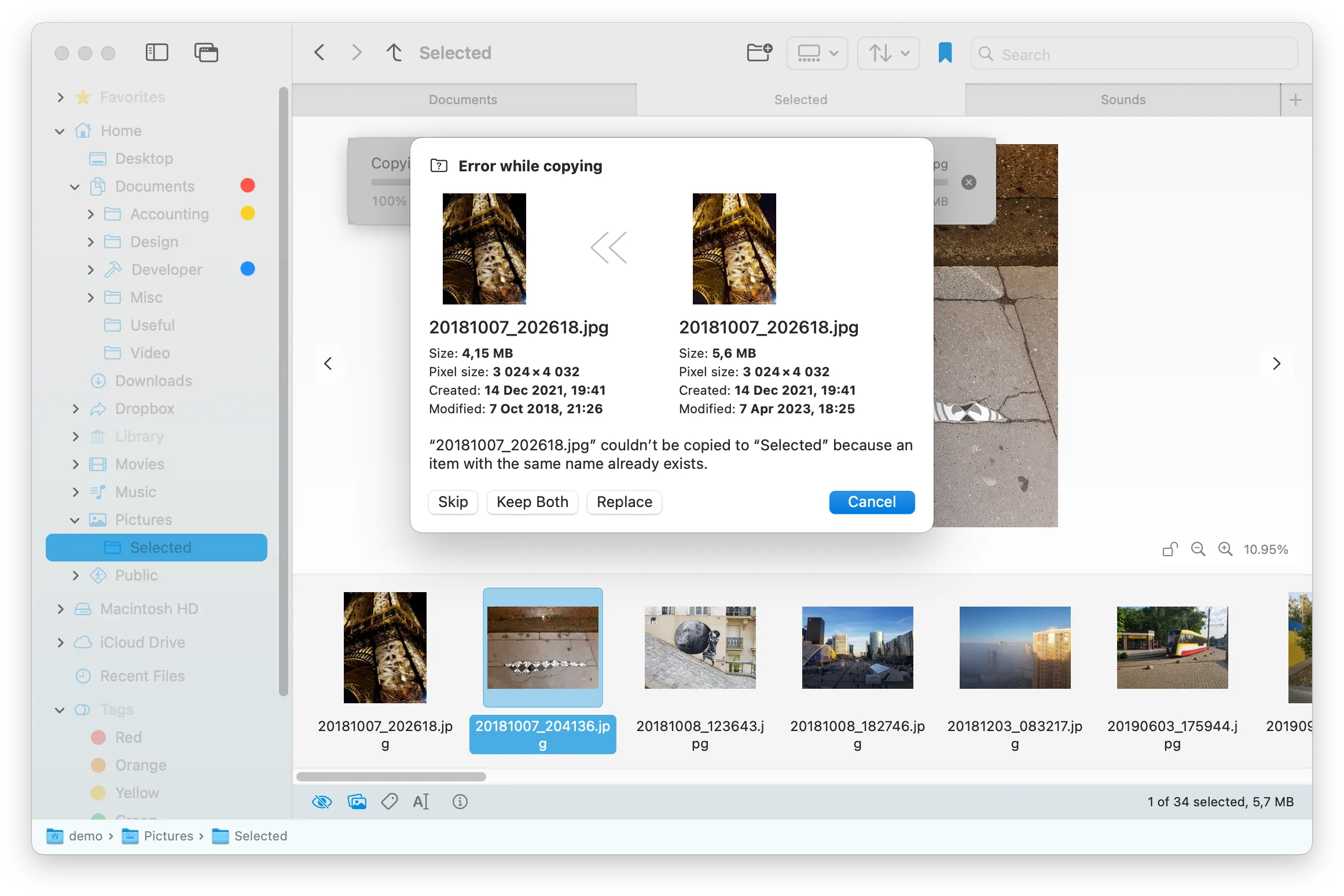Switch to the Sounds tab
The width and height of the screenshot is (1344, 896).
click(x=1123, y=100)
